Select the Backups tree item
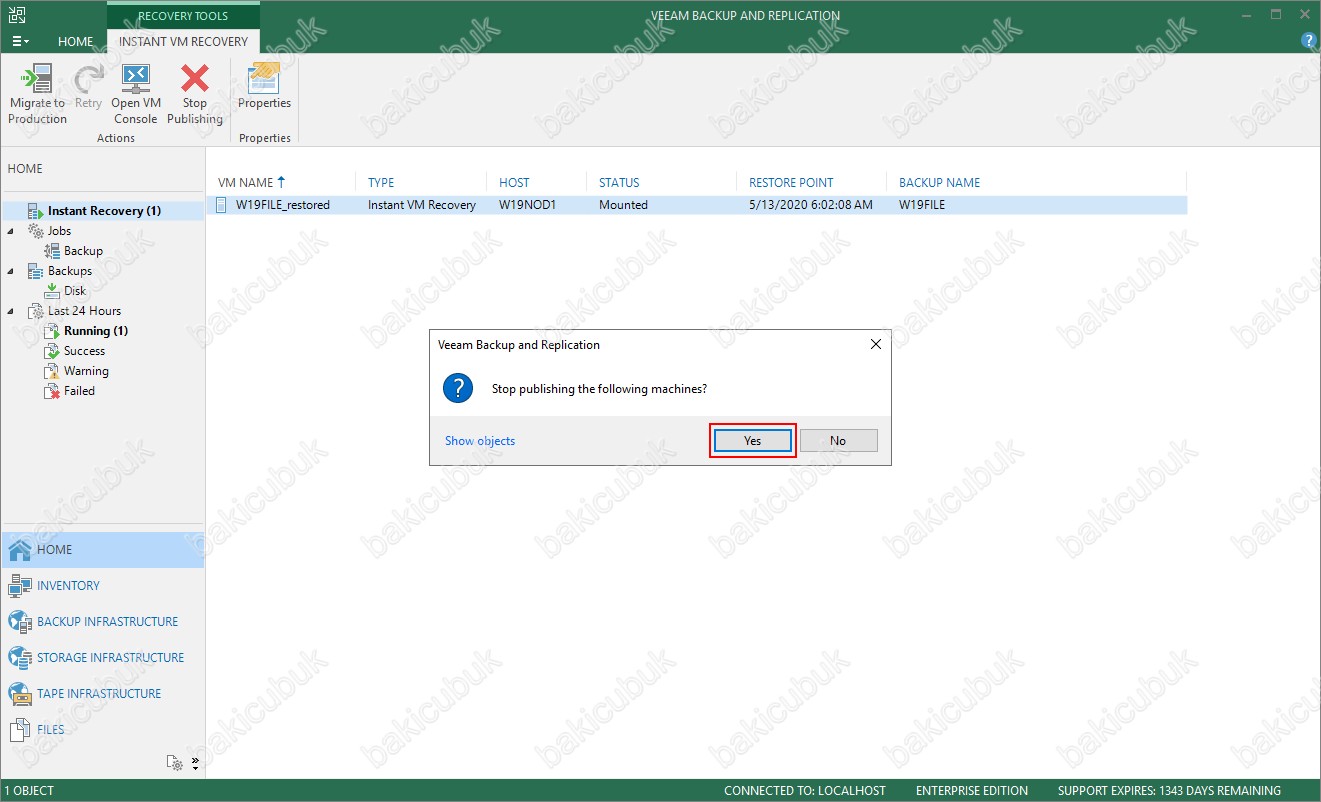 click(69, 271)
